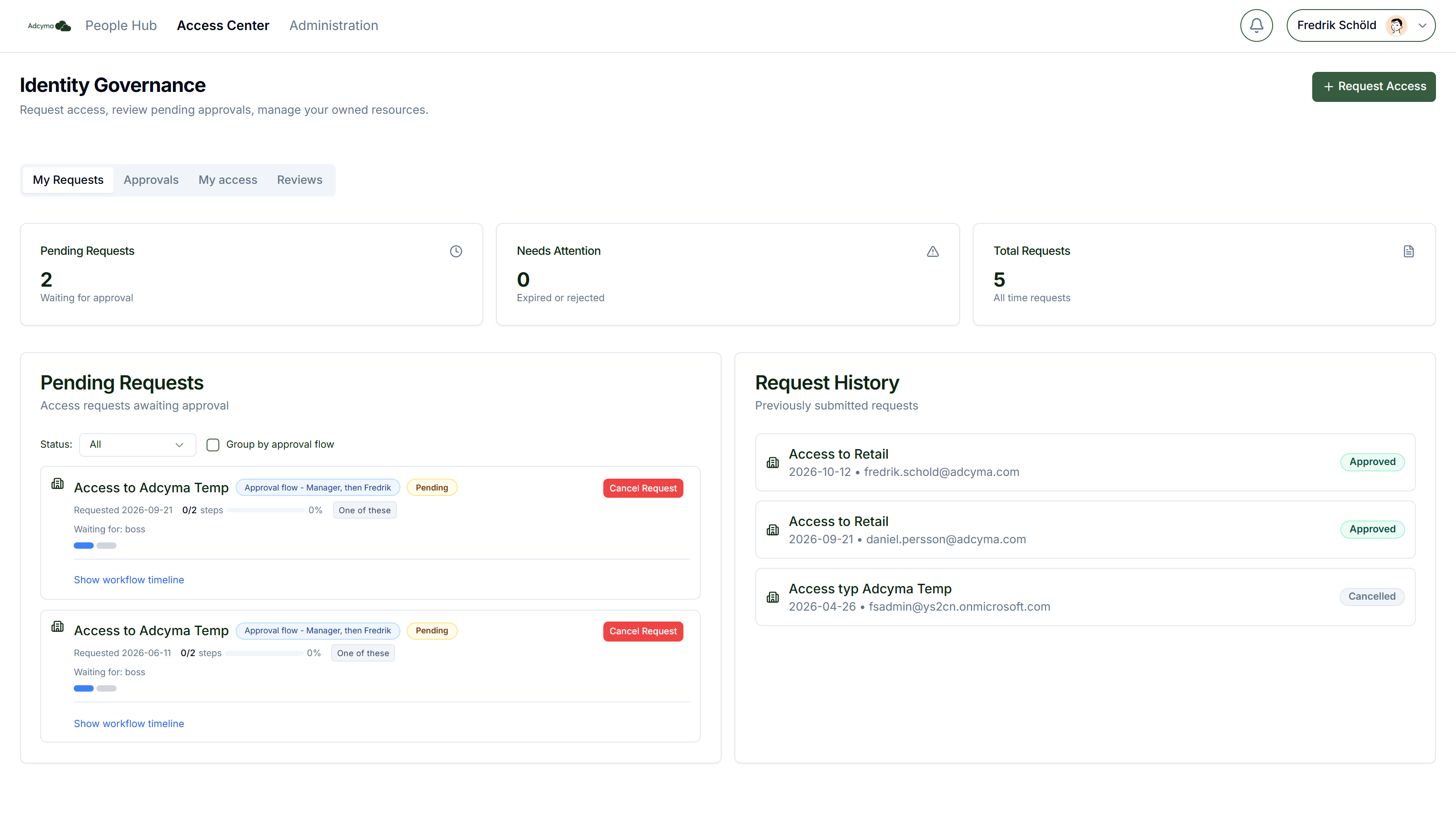The height and width of the screenshot is (819, 1456).
Task: Click the document icon in Total Requests card
Action: [x=1409, y=252]
